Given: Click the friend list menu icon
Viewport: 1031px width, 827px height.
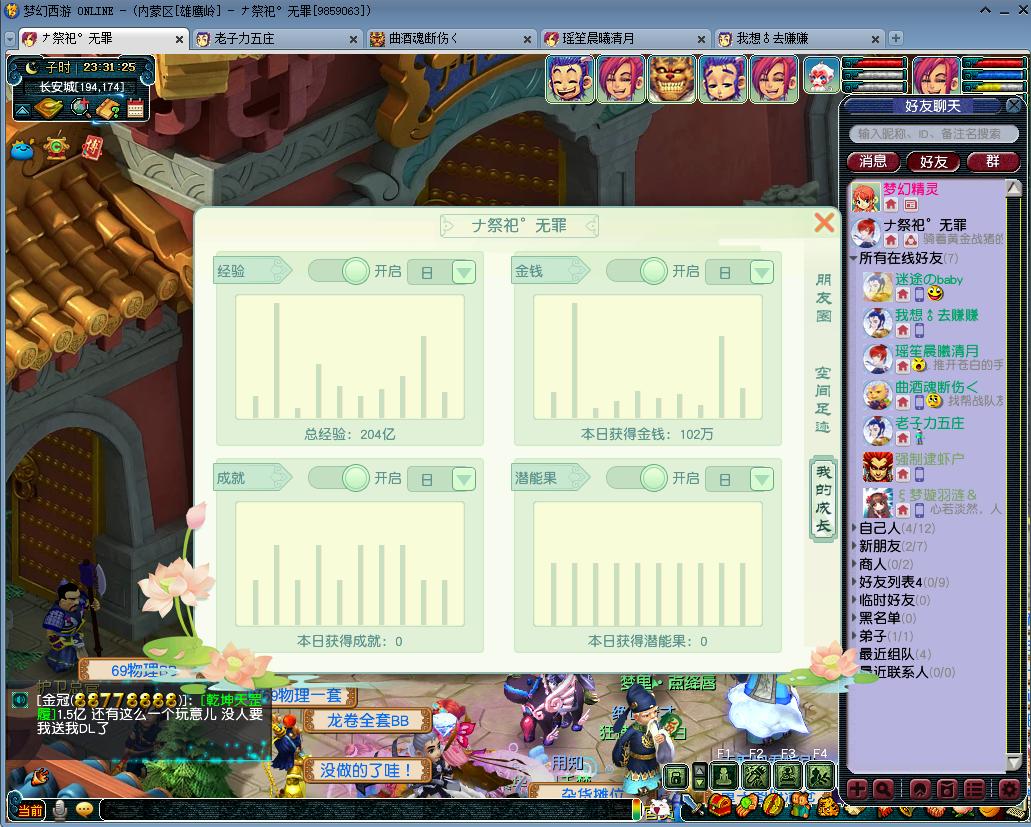Looking at the screenshot, I should point(974,788).
